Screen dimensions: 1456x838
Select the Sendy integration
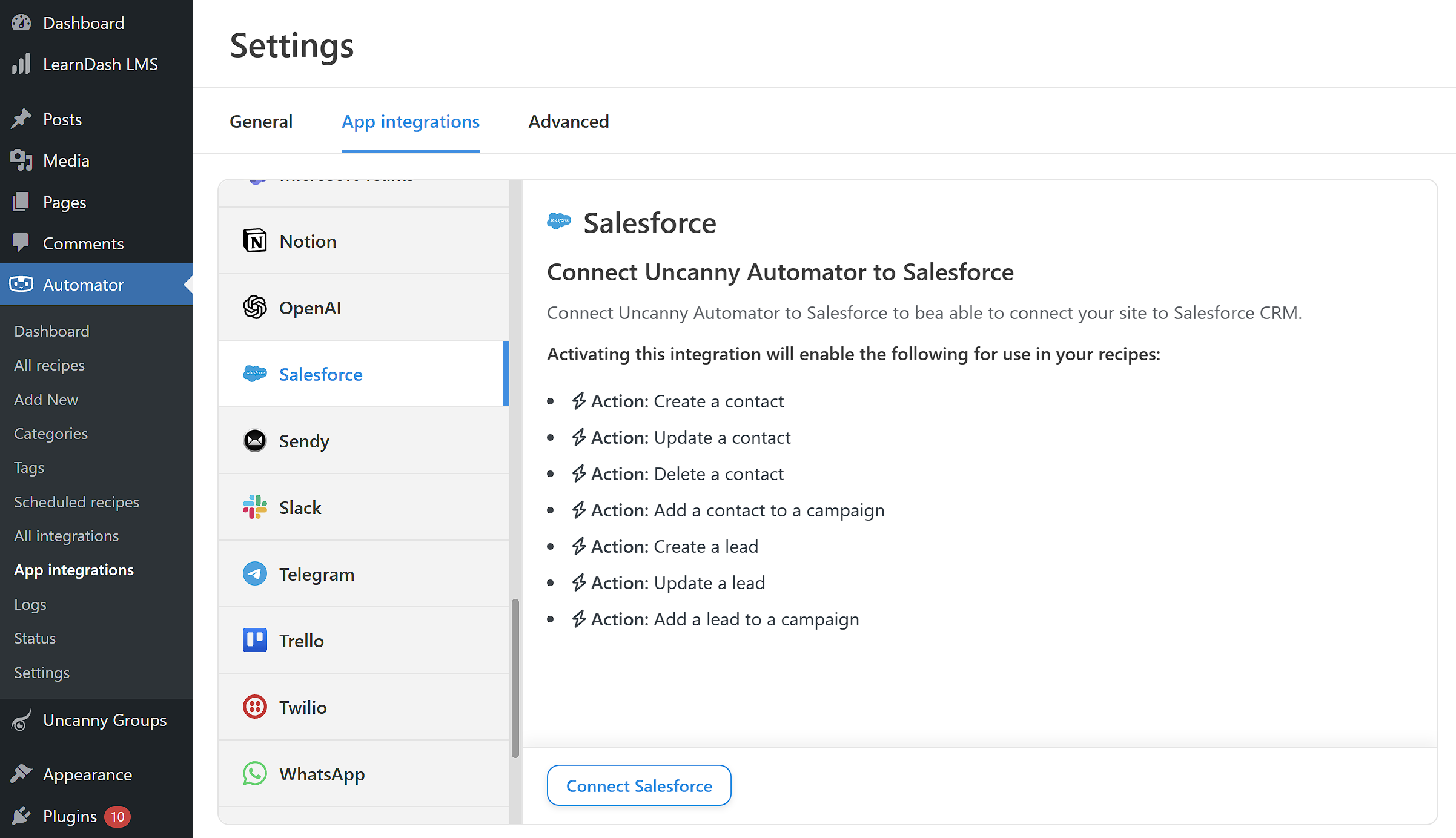tap(364, 441)
